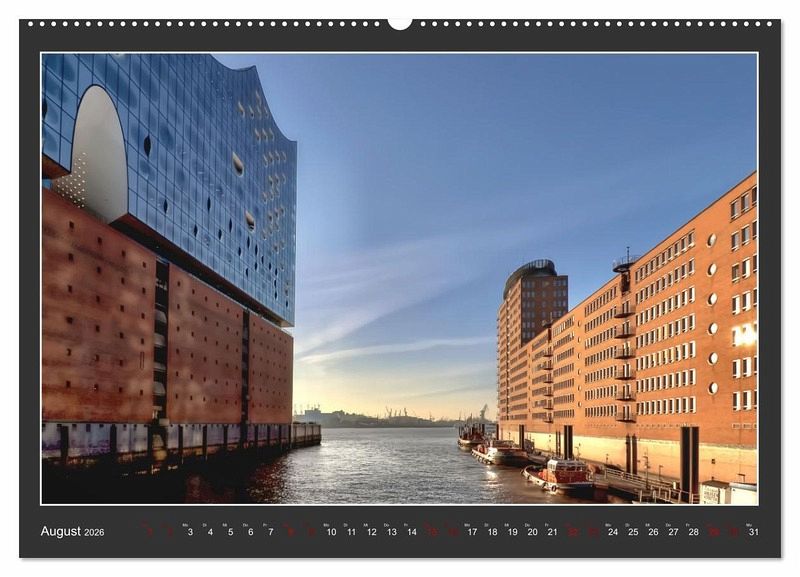Viewport: 800px width, 577px height.
Task: Click the hanging hole notch at top center
Action: (400, 22)
